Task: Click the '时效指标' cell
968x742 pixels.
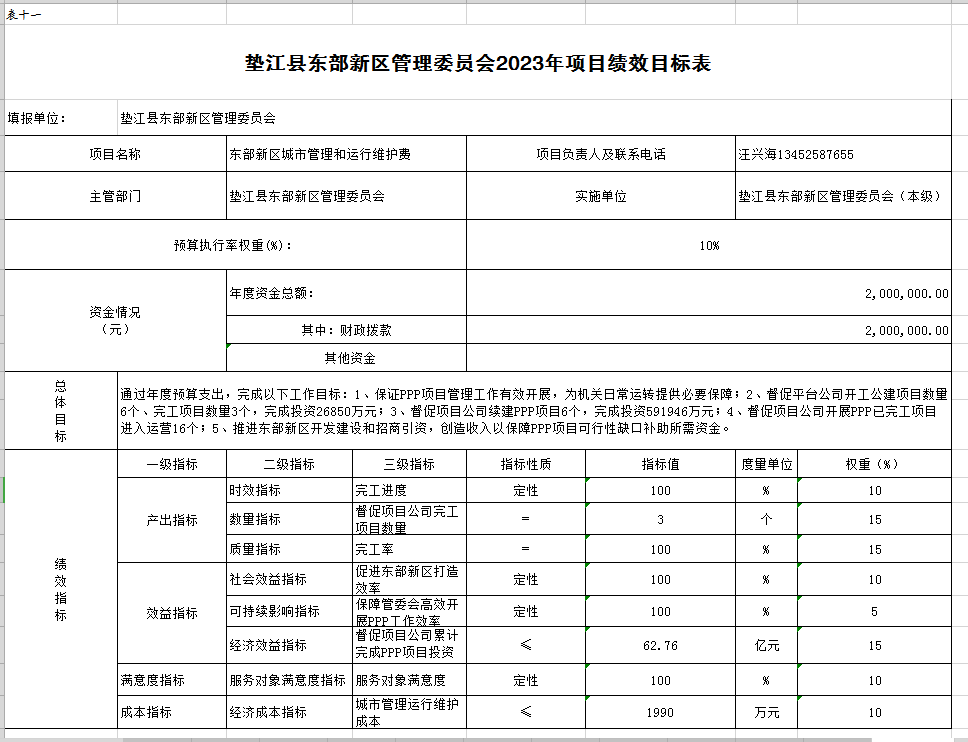Action: [x=290, y=490]
